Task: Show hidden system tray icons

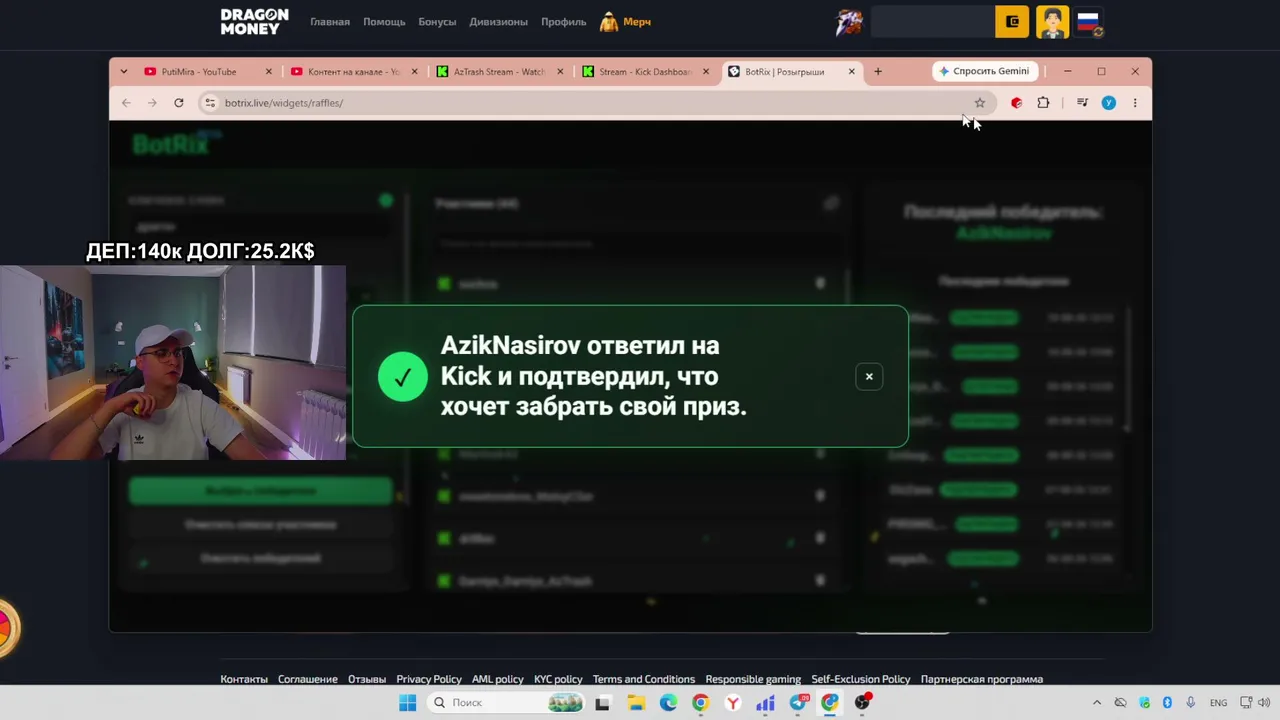Action: tap(1097, 703)
